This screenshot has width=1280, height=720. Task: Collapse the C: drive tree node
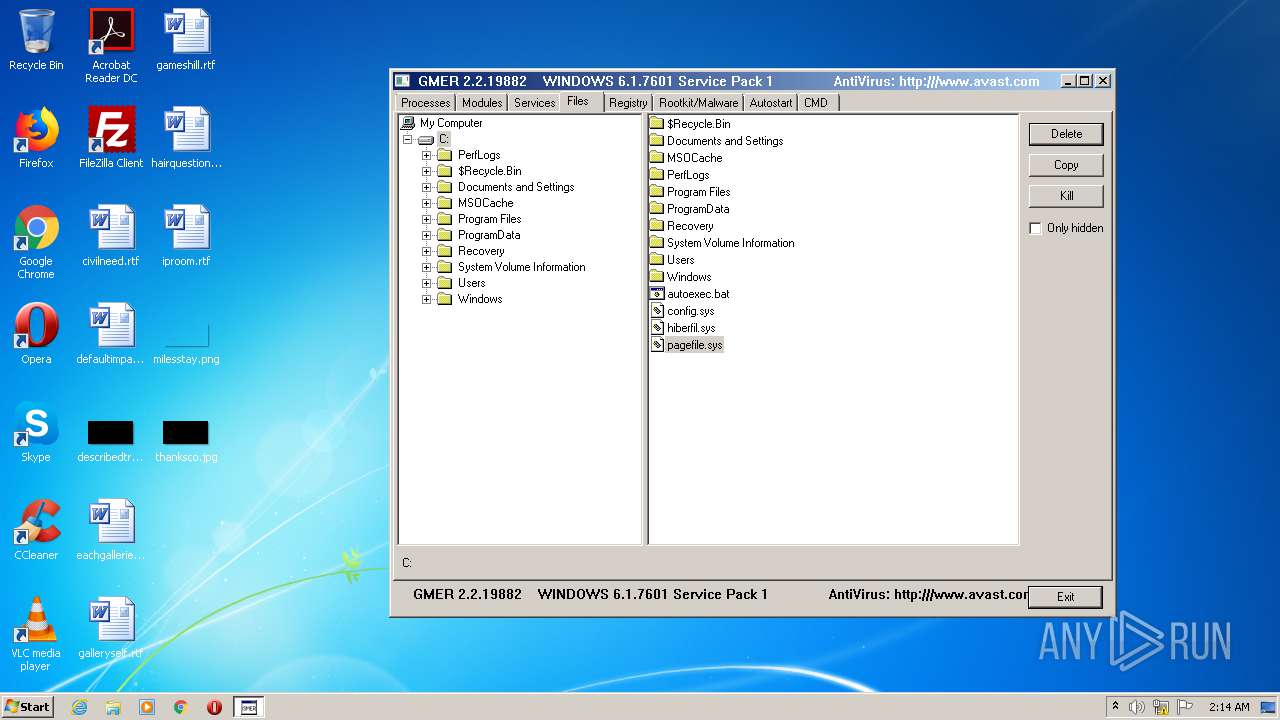tap(407, 139)
